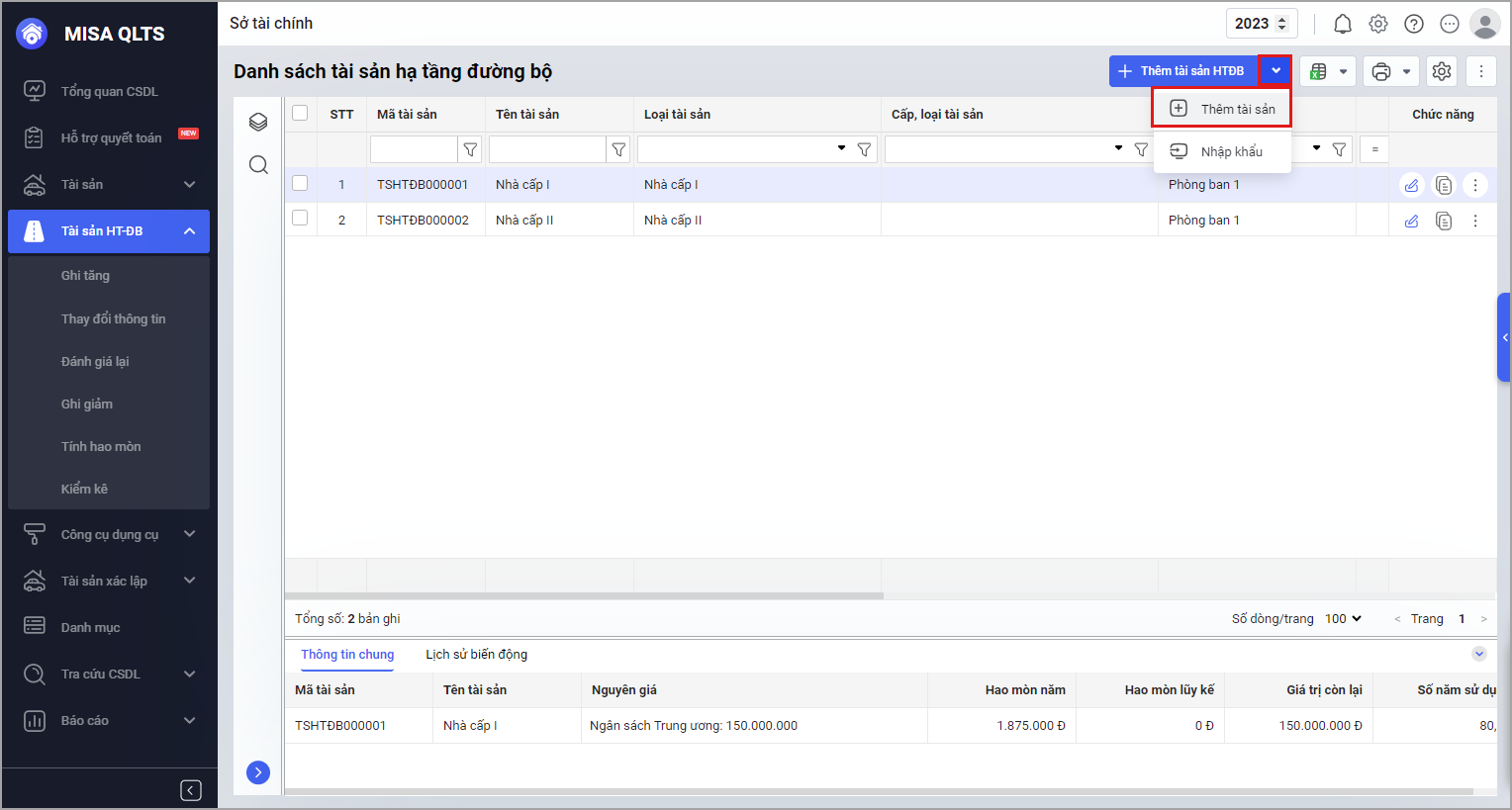Click the printer icon in toolbar
This screenshot has height=810, width=1512.
tap(1381, 71)
